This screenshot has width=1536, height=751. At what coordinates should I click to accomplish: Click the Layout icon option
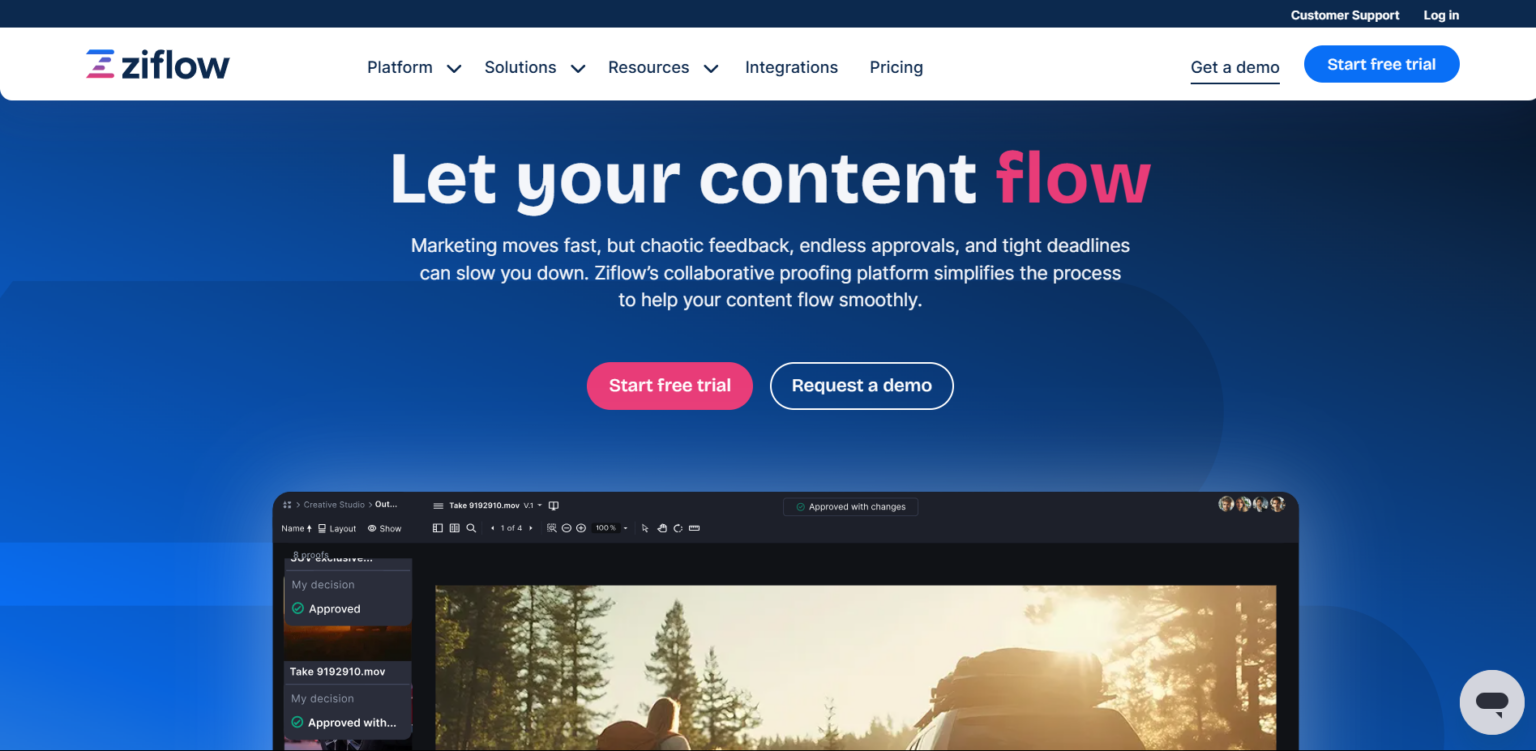click(x=336, y=528)
